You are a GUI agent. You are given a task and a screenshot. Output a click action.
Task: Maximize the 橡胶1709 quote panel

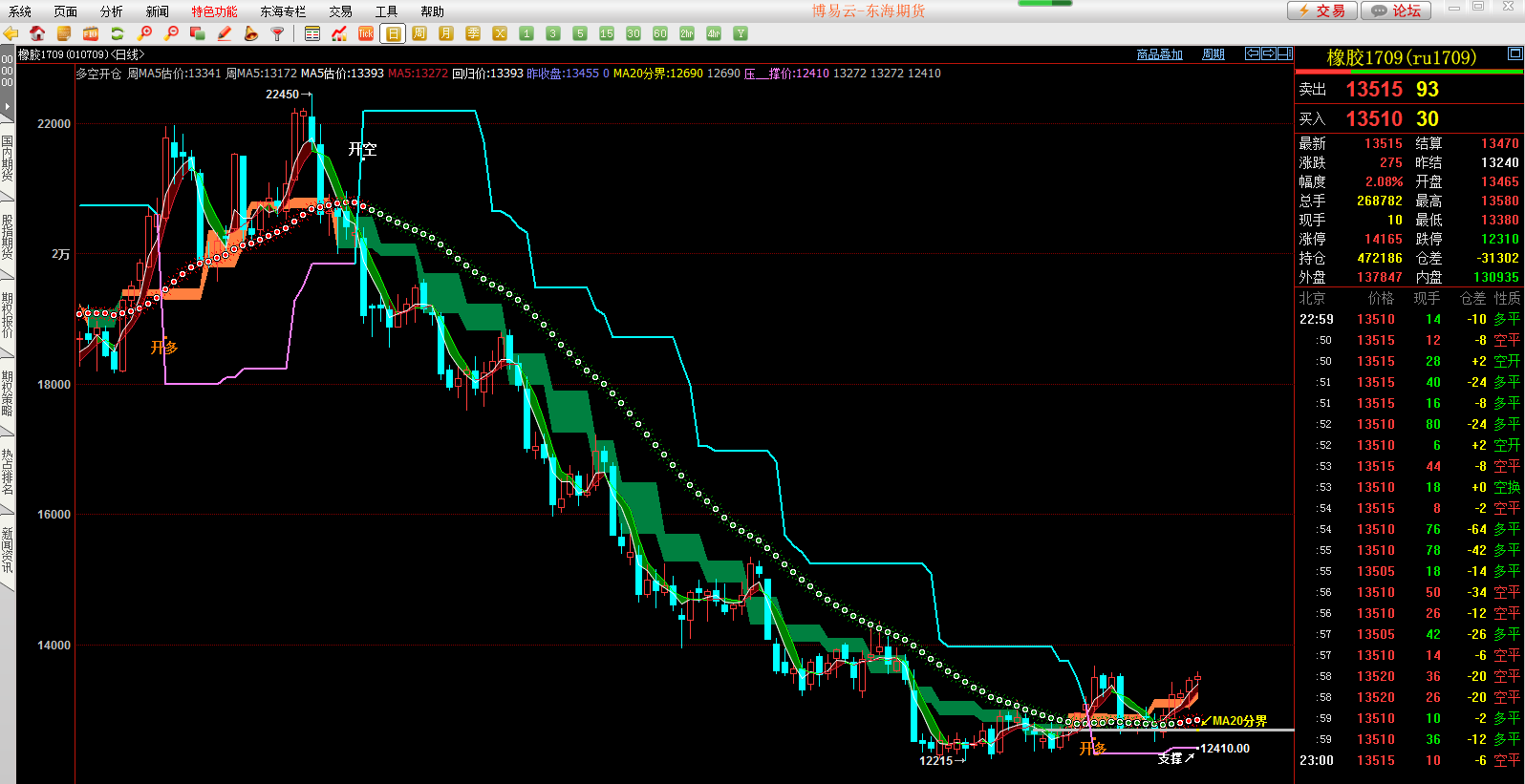(1514, 53)
